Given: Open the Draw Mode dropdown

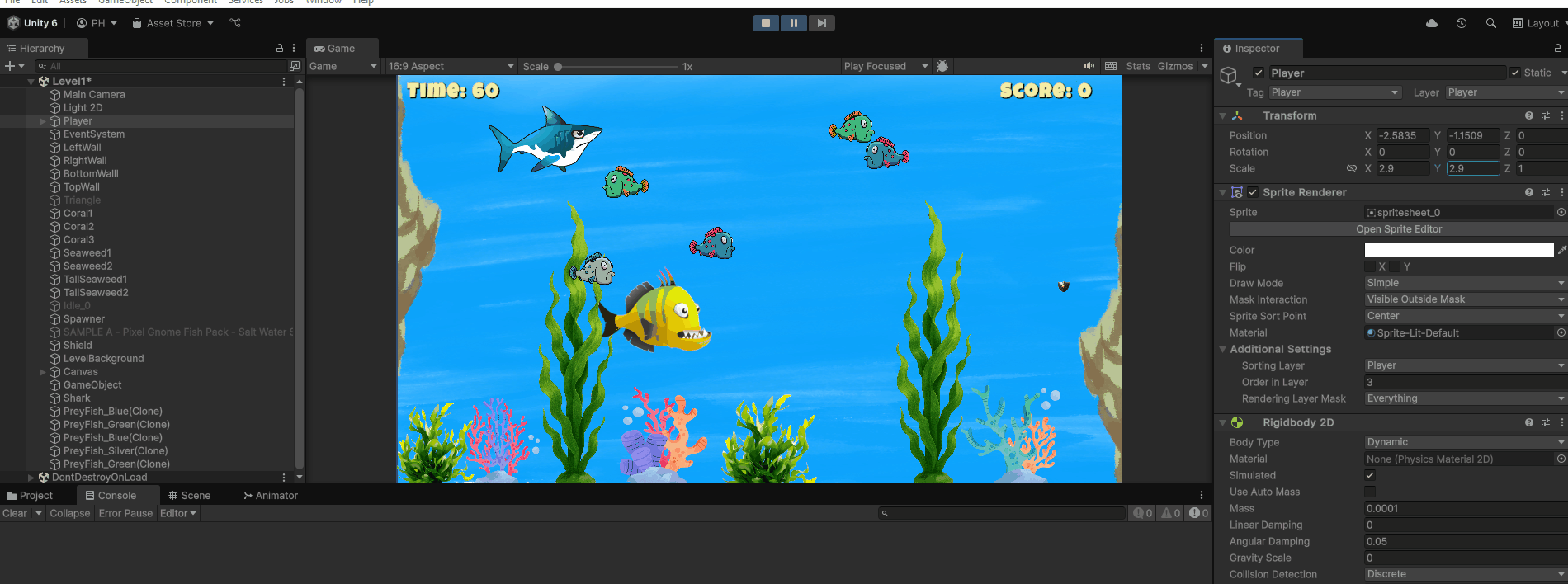Looking at the screenshot, I should (1466, 283).
